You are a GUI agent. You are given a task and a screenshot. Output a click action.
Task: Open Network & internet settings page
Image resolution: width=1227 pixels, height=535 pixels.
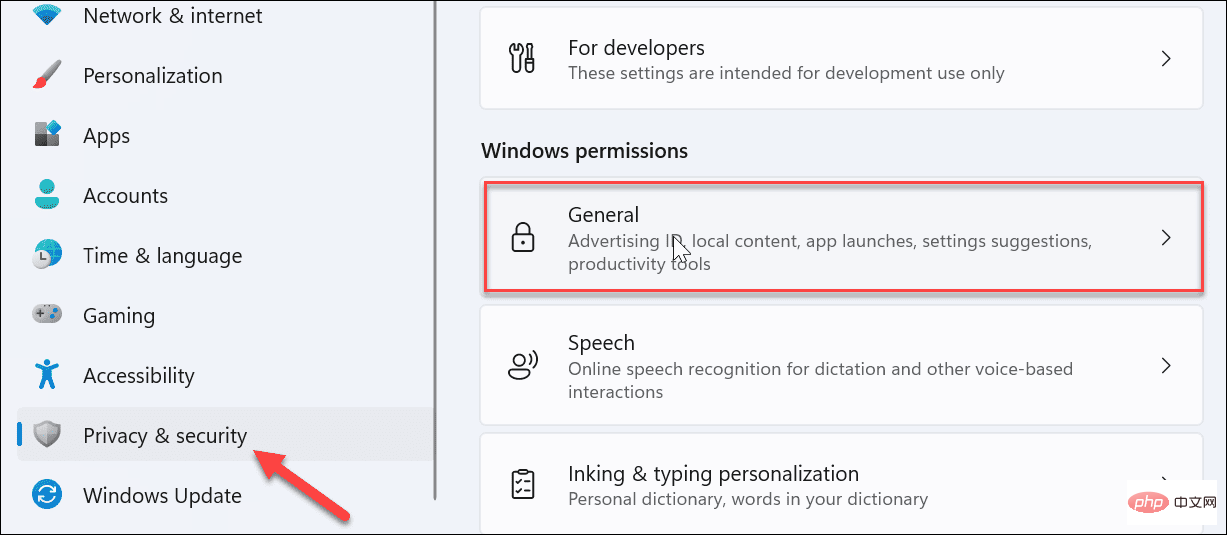172,15
